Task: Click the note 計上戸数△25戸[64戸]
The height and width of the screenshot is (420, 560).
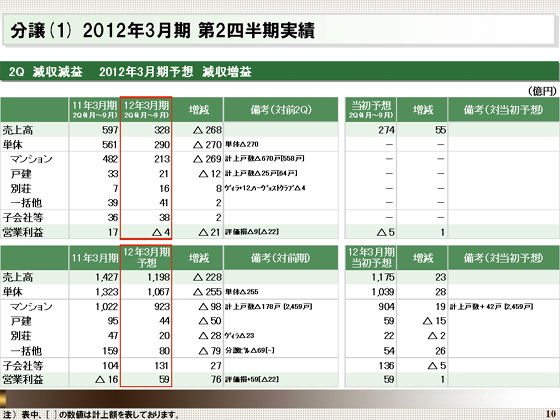Action: (x=261, y=173)
